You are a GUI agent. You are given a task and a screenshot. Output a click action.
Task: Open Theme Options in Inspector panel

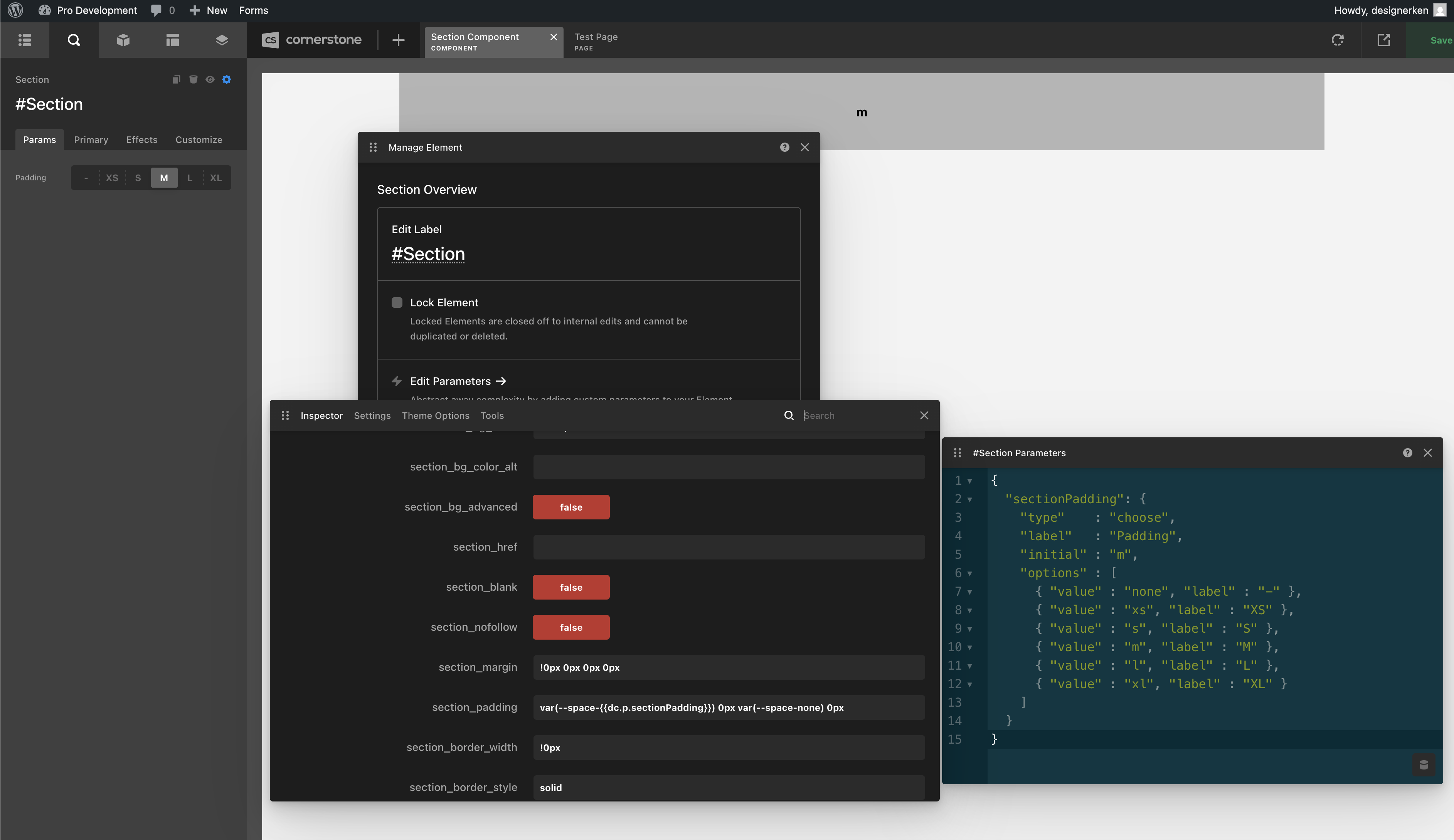point(436,415)
